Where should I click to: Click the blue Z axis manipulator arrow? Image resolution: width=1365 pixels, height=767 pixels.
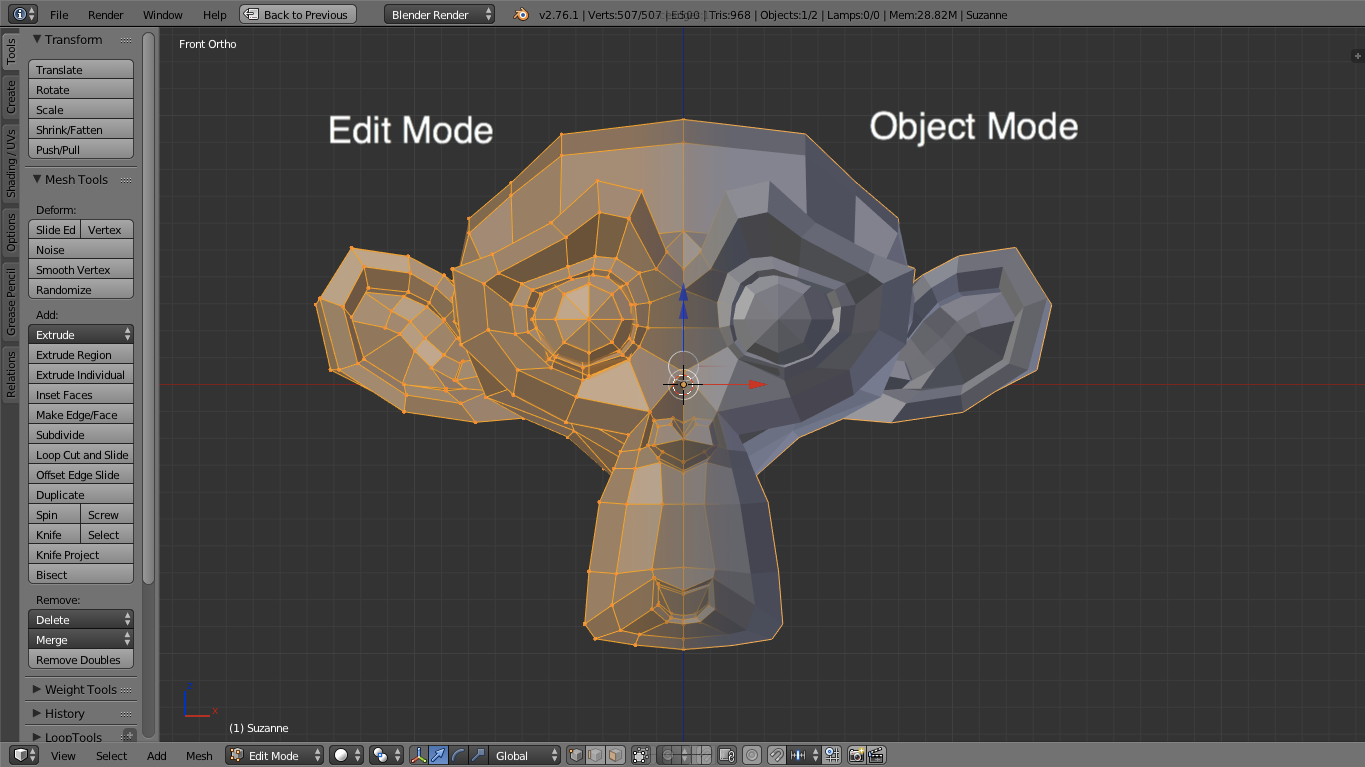pyautogui.click(x=683, y=293)
